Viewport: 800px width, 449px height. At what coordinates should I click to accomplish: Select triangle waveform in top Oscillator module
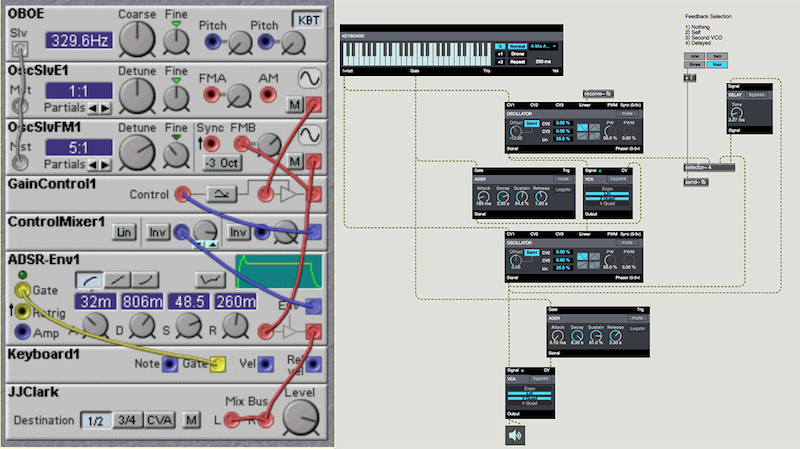point(594,128)
